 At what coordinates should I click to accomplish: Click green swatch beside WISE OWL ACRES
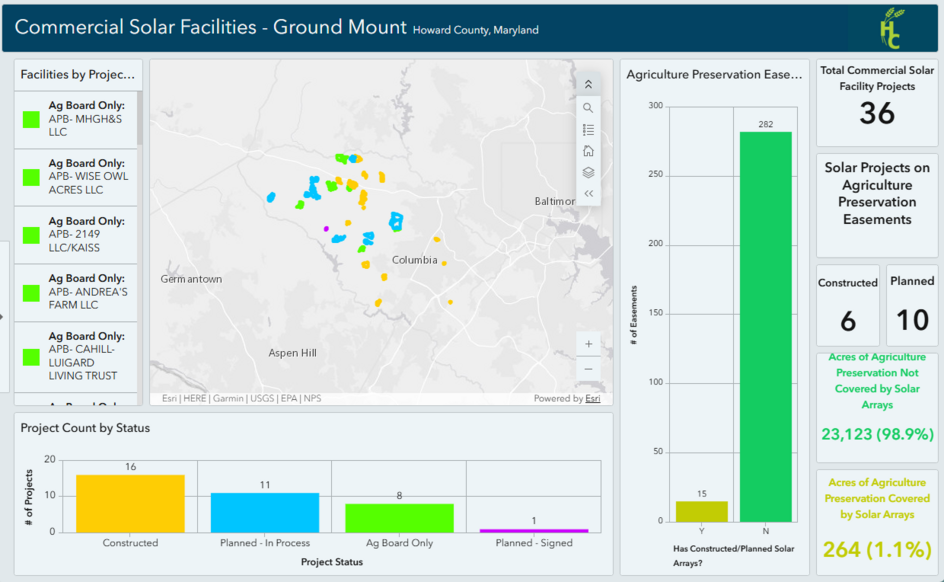pos(31,177)
